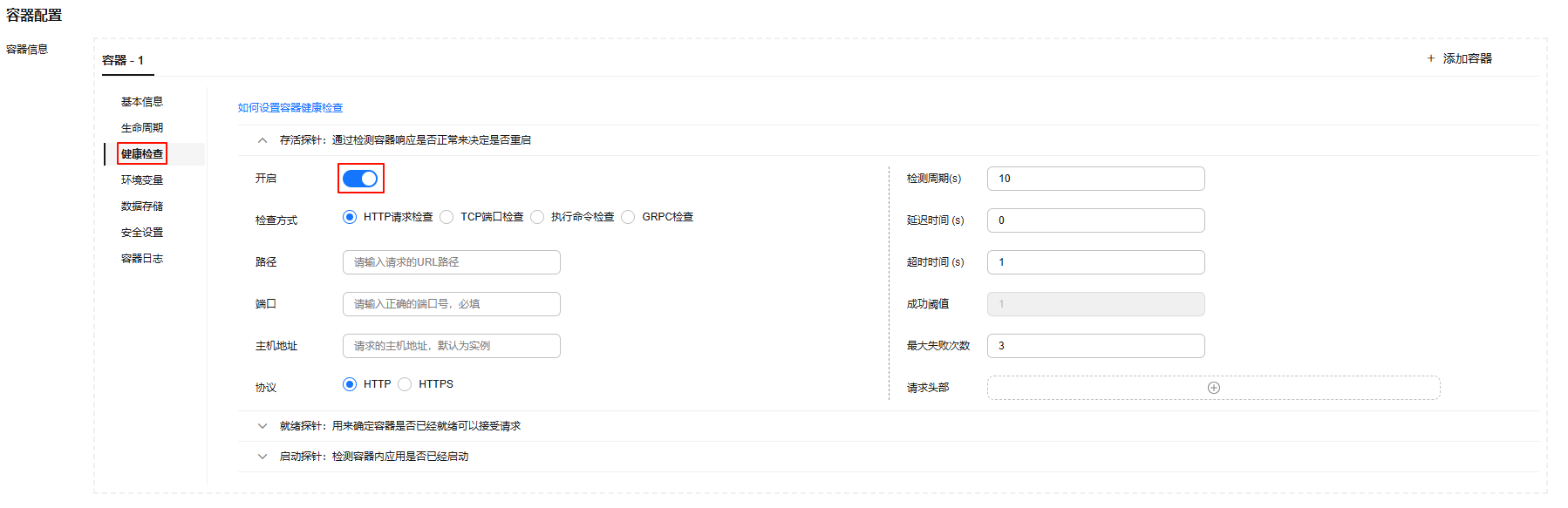Focus the 路径 URL path field
This screenshot has width=1568, height=508.
[x=452, y=262]
